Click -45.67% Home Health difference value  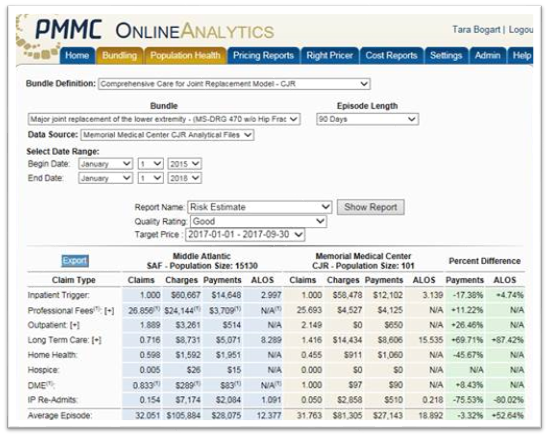click(468, 355)
